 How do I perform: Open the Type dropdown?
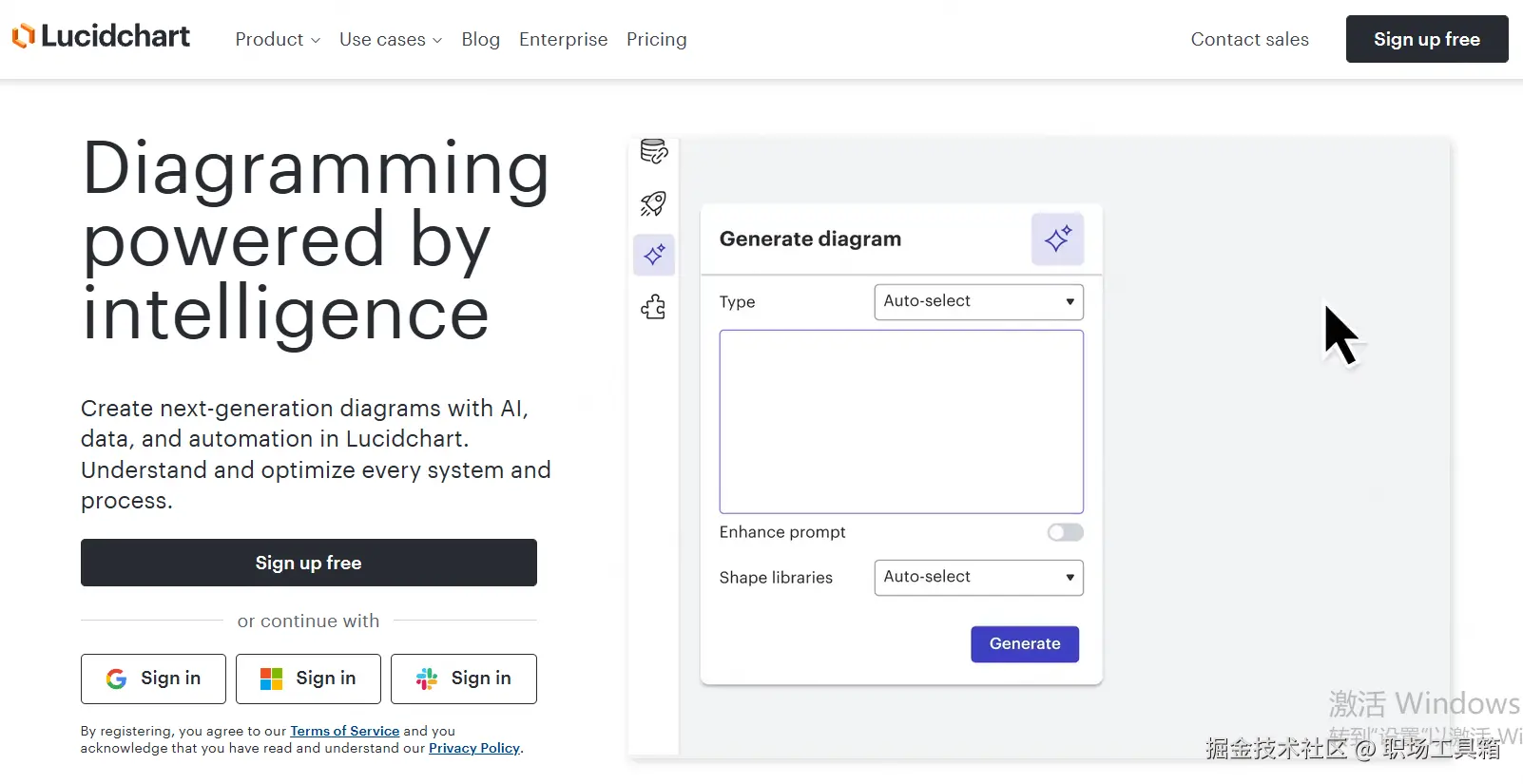coord(978,301)
